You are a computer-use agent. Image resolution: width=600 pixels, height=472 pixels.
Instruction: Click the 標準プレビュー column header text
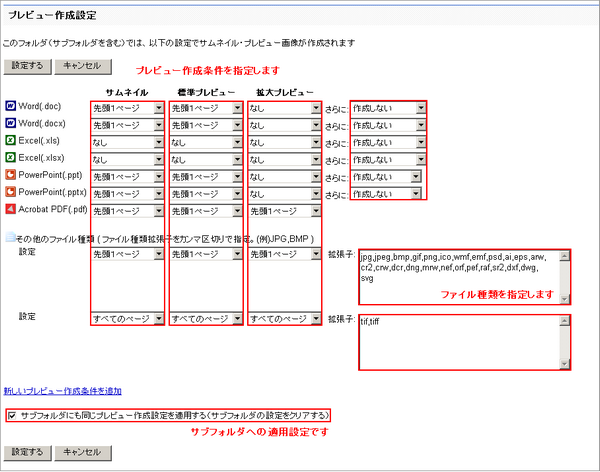tap(206, 92)
